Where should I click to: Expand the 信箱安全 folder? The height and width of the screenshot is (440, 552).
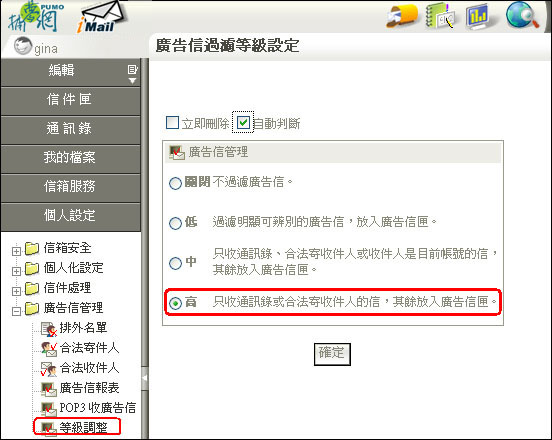(16, 251)
